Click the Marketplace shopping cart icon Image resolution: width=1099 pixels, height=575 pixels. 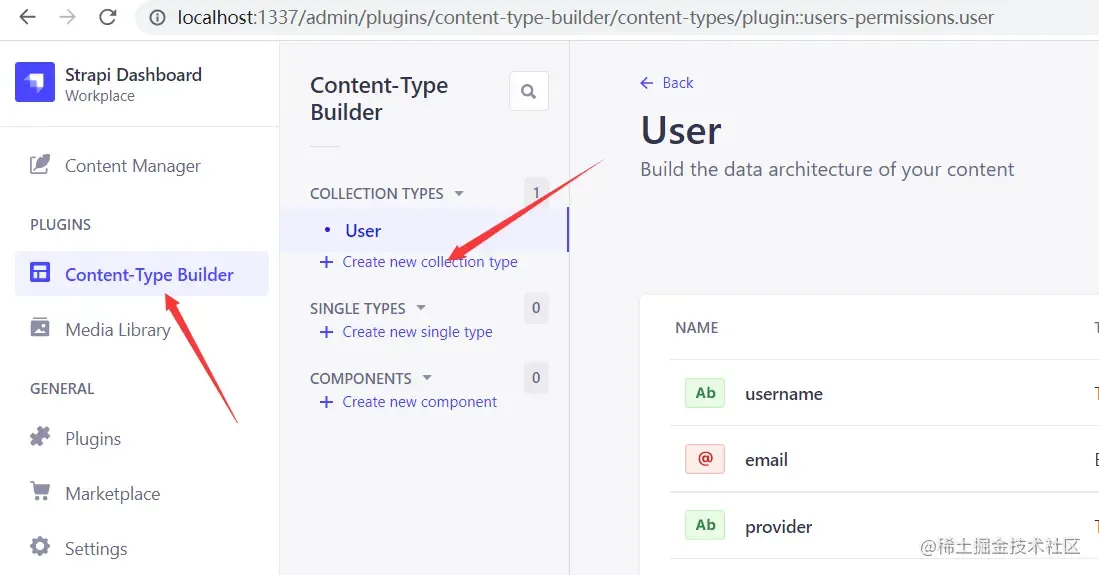point(40,492)
